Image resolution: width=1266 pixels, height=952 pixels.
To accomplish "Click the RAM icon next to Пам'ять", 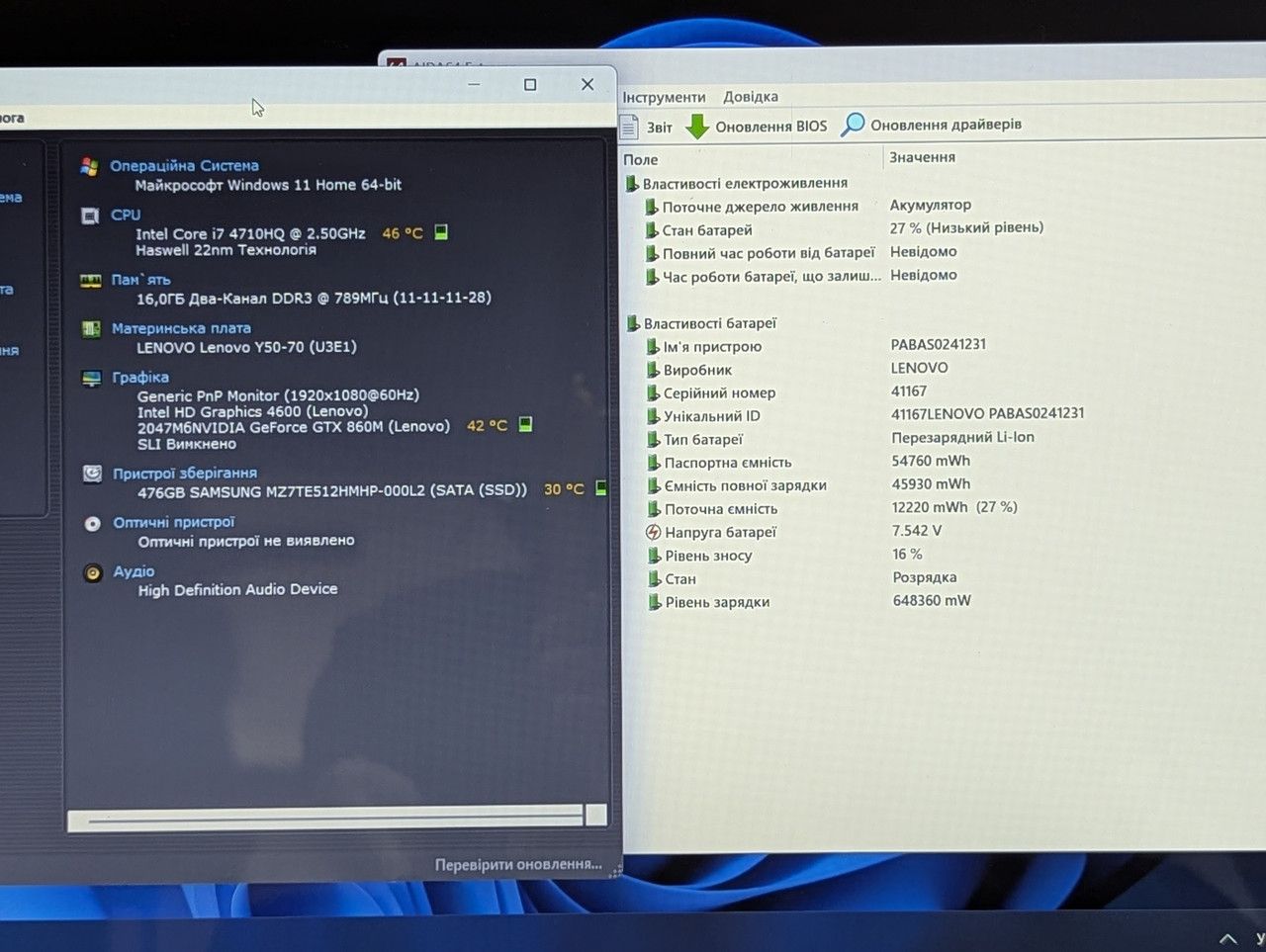I will 91,281.
